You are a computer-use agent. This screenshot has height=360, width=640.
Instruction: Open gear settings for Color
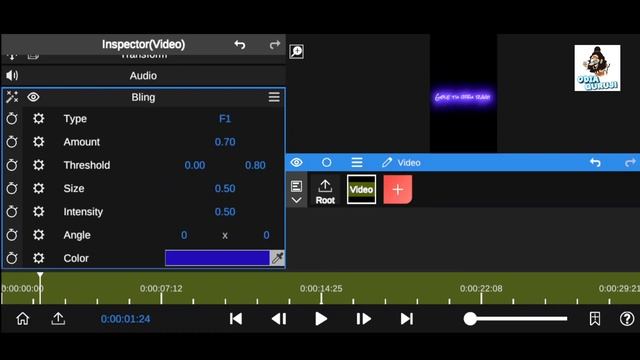[x=39, y=258]
